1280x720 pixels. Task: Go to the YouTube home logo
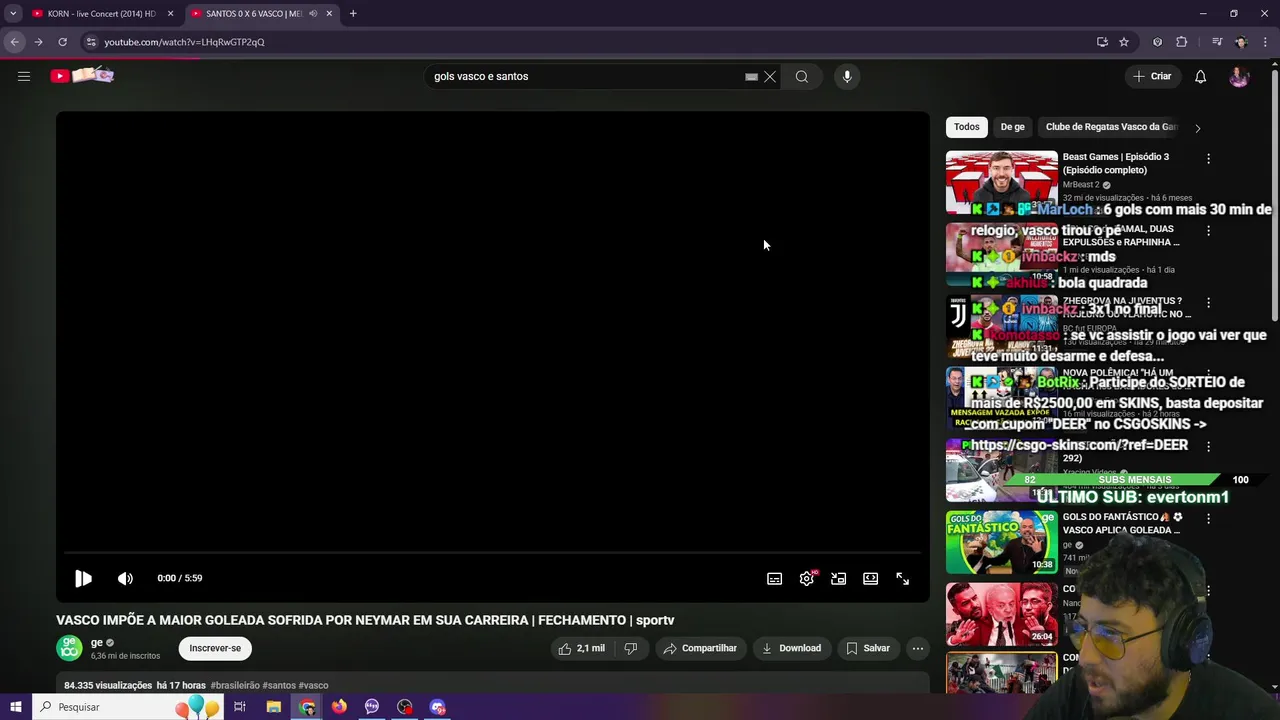(82, 76)
